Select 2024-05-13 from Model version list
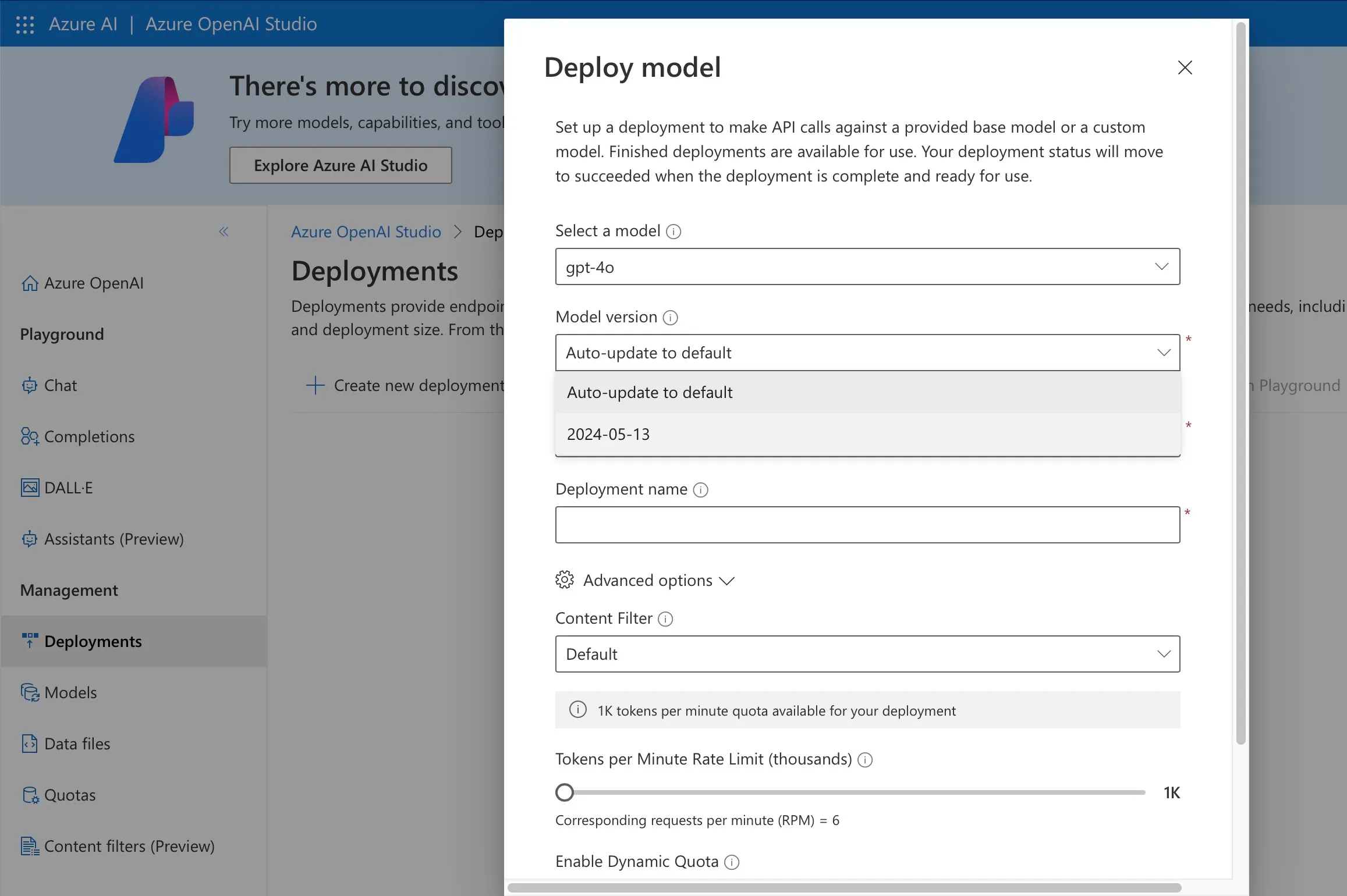 608,433
